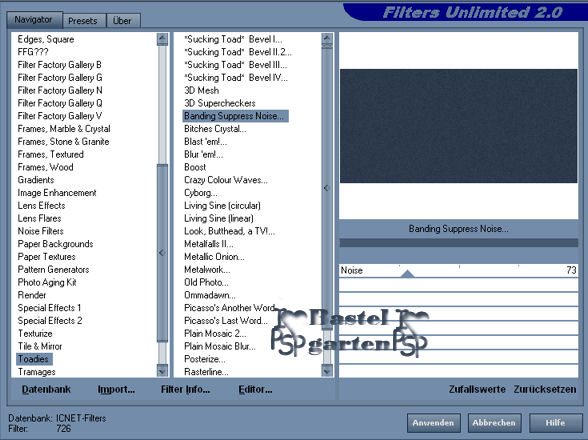Open Hilfe button
This screenshot has height=440, width=588.
coord(555,423)
